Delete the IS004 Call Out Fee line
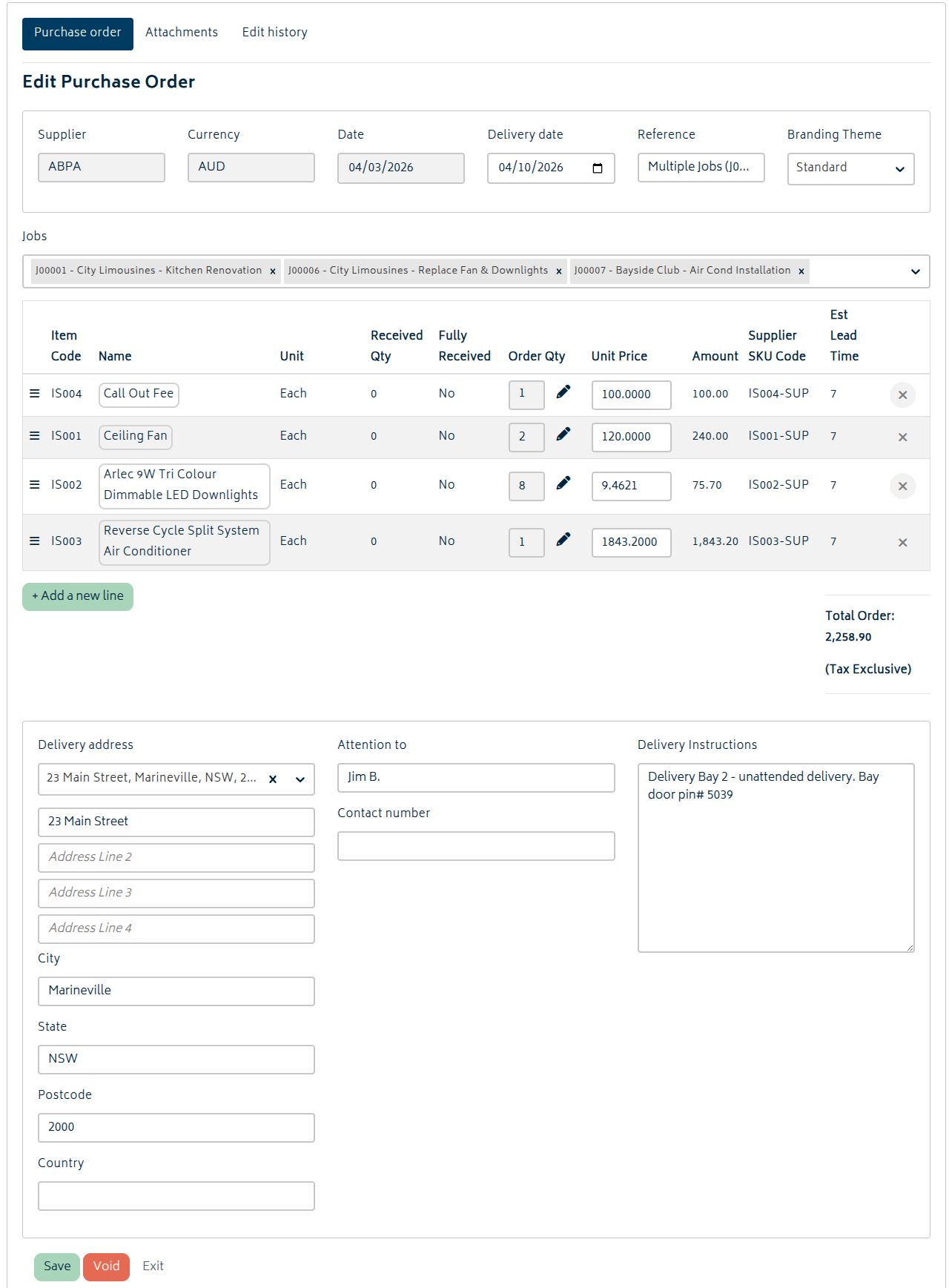Image resolution: width=949 pixels, height=1288 pixels. tap(902, 395)
